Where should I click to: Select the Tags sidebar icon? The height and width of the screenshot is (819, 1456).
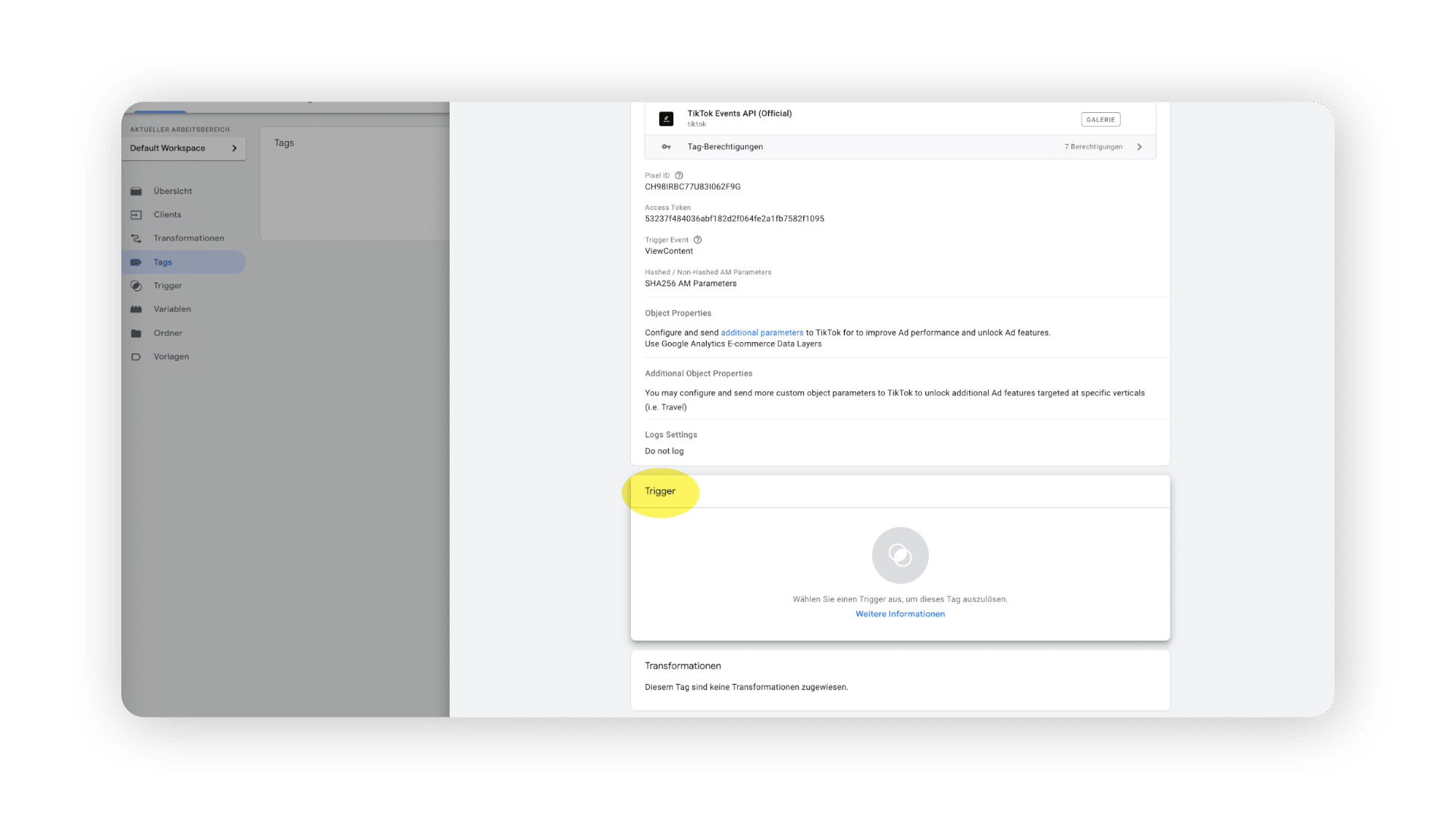[x=136, y=262]
